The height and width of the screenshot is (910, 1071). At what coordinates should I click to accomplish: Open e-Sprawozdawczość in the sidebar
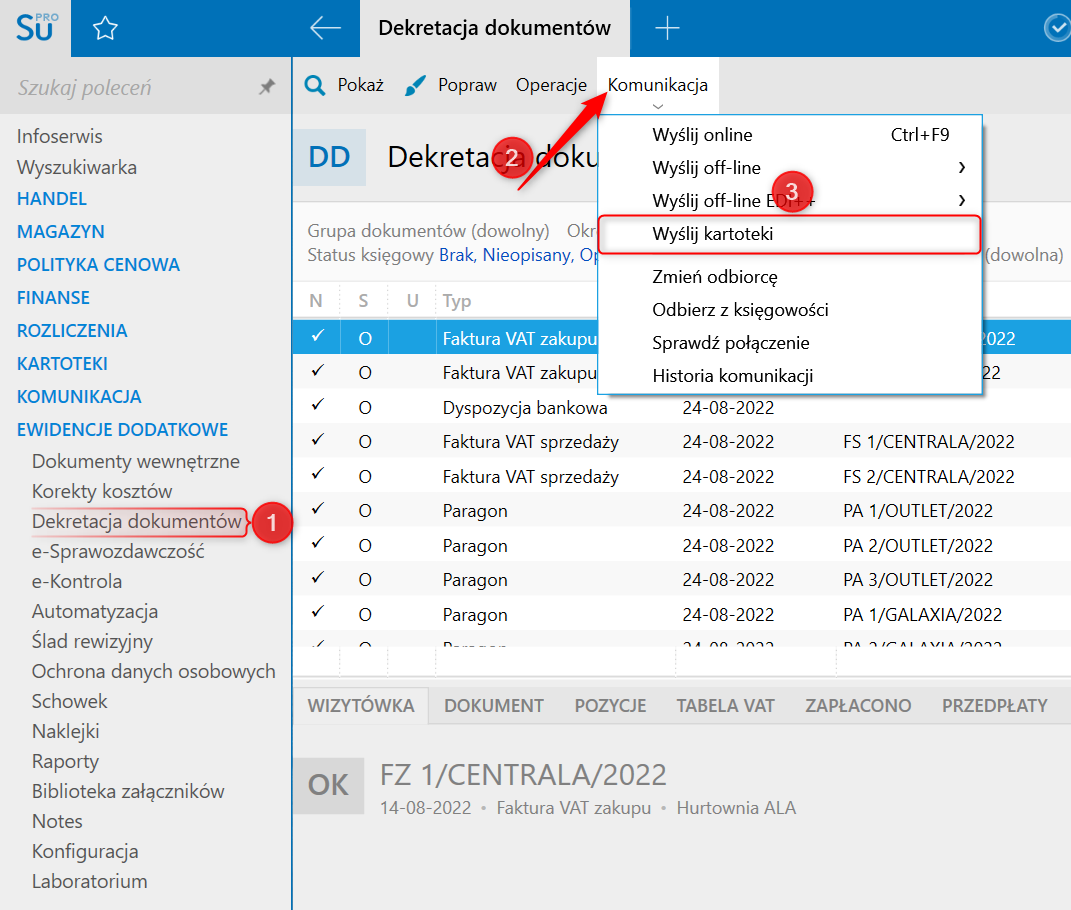click(x=118, y=551)
